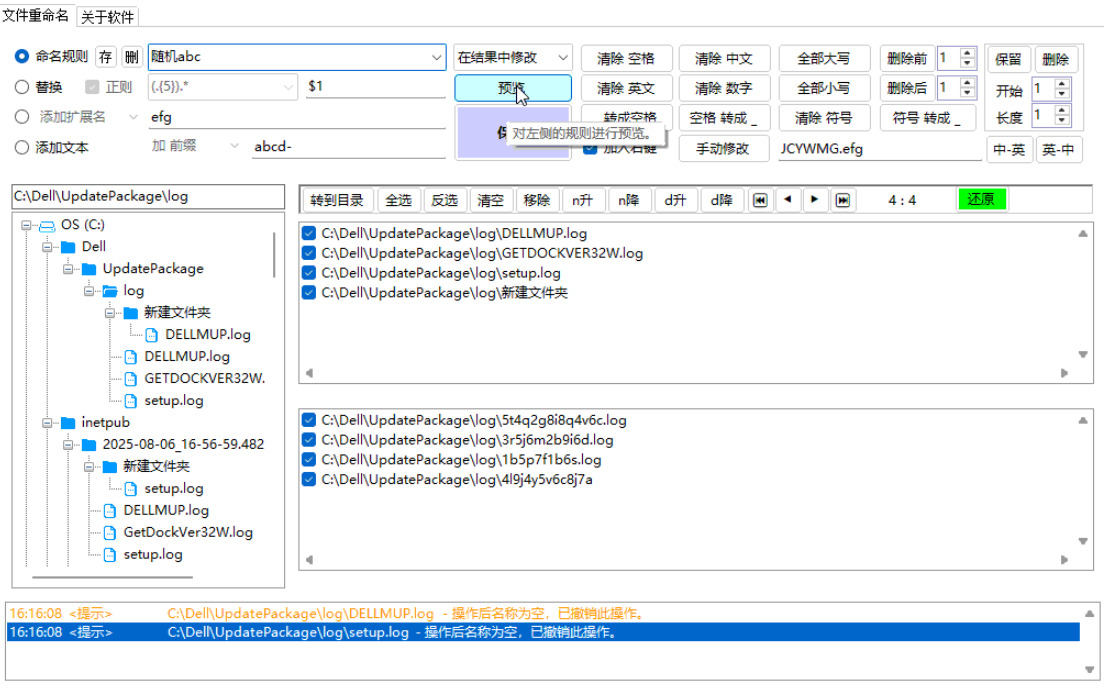Viewport: 1104px width, 691px height.
Task: Click the 移除 remove button
Action: click(537, 200)
